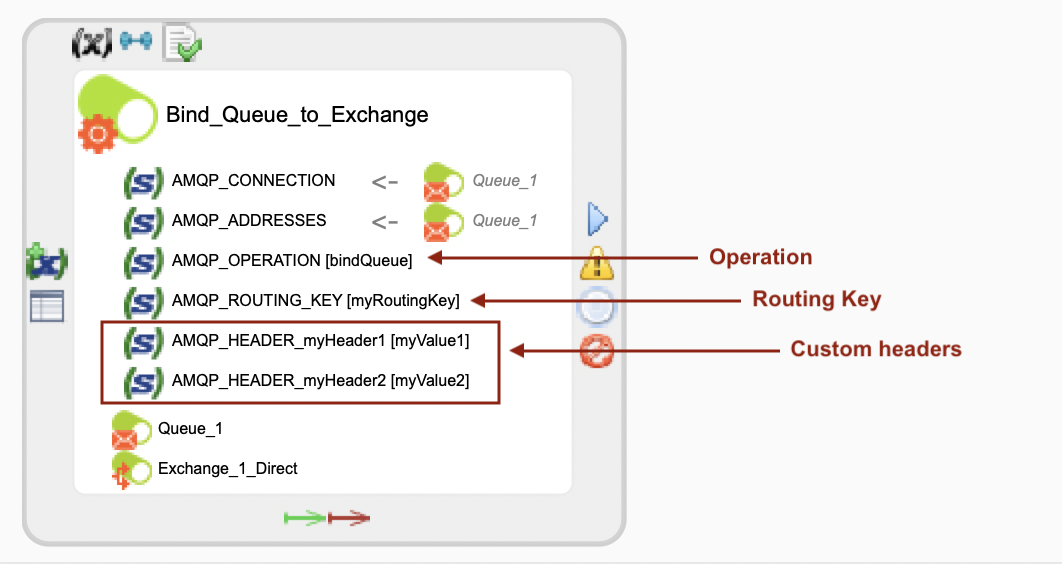Viewport: 1062px width, 564px height.
Task: Select the AMQP_ADDRESSES parameter row
Action: [x=248, y=220]
